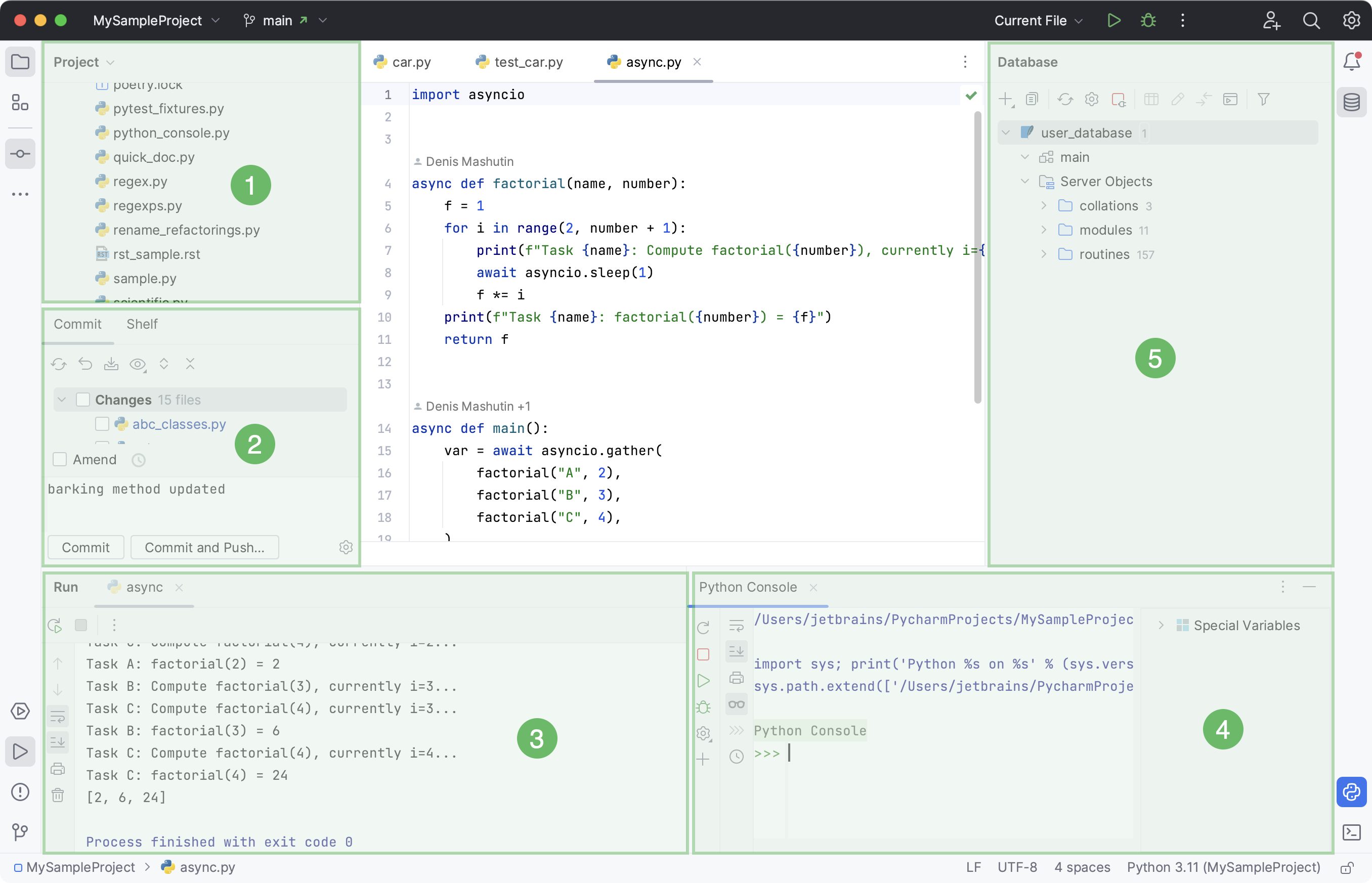
Task: Switch to the Shelf tab
Action: point(142,324)
